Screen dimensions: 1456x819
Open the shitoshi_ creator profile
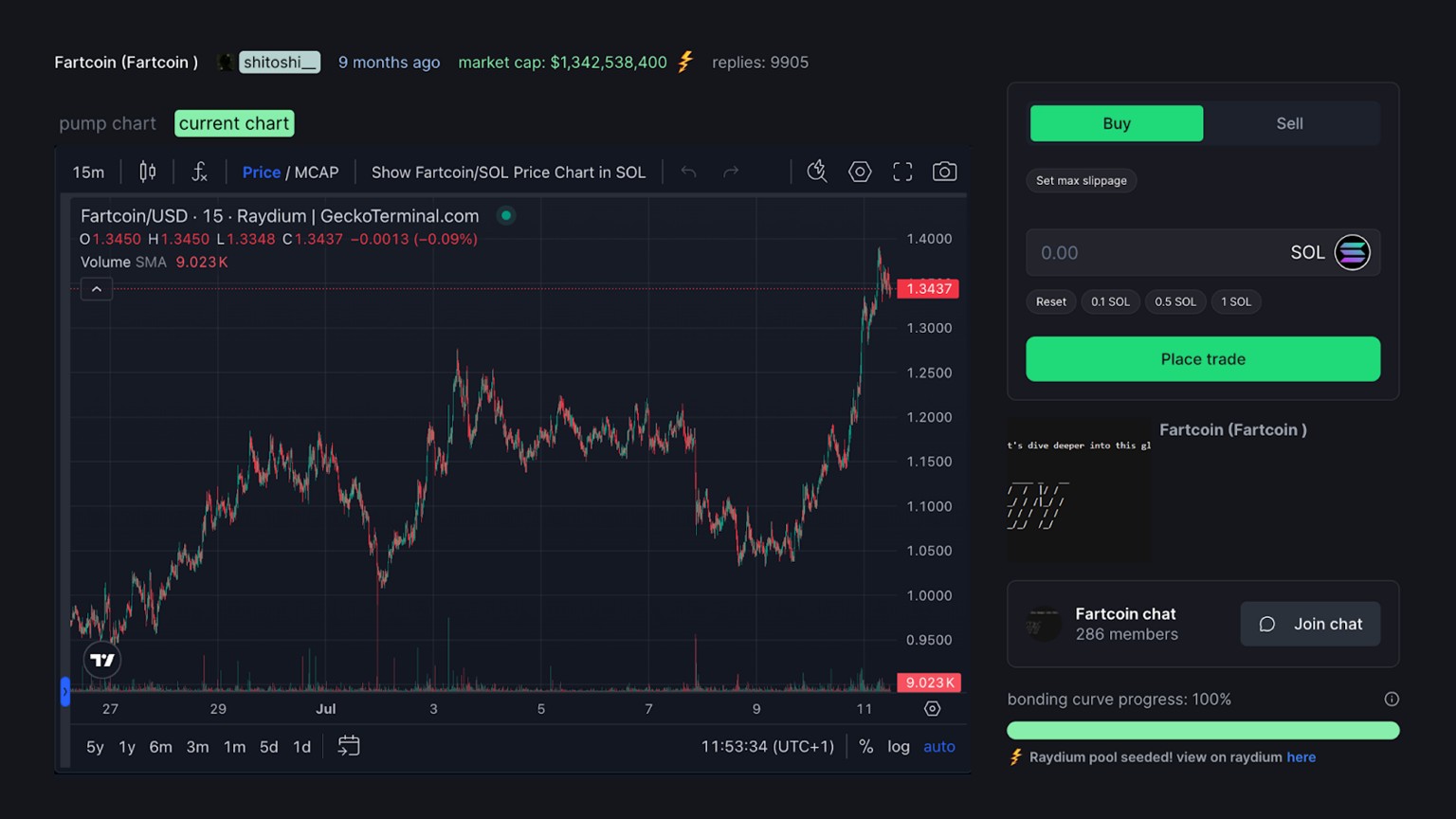tap(280, 63)
